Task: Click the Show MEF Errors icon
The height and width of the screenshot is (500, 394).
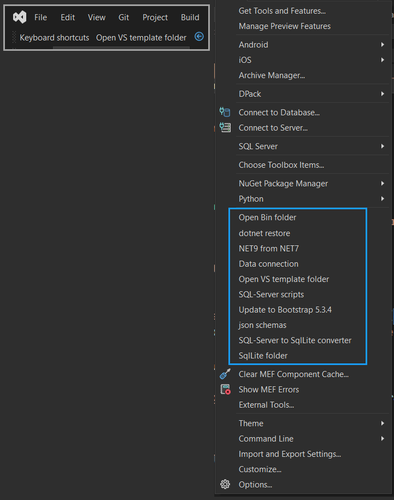Action: click(225, 389)
